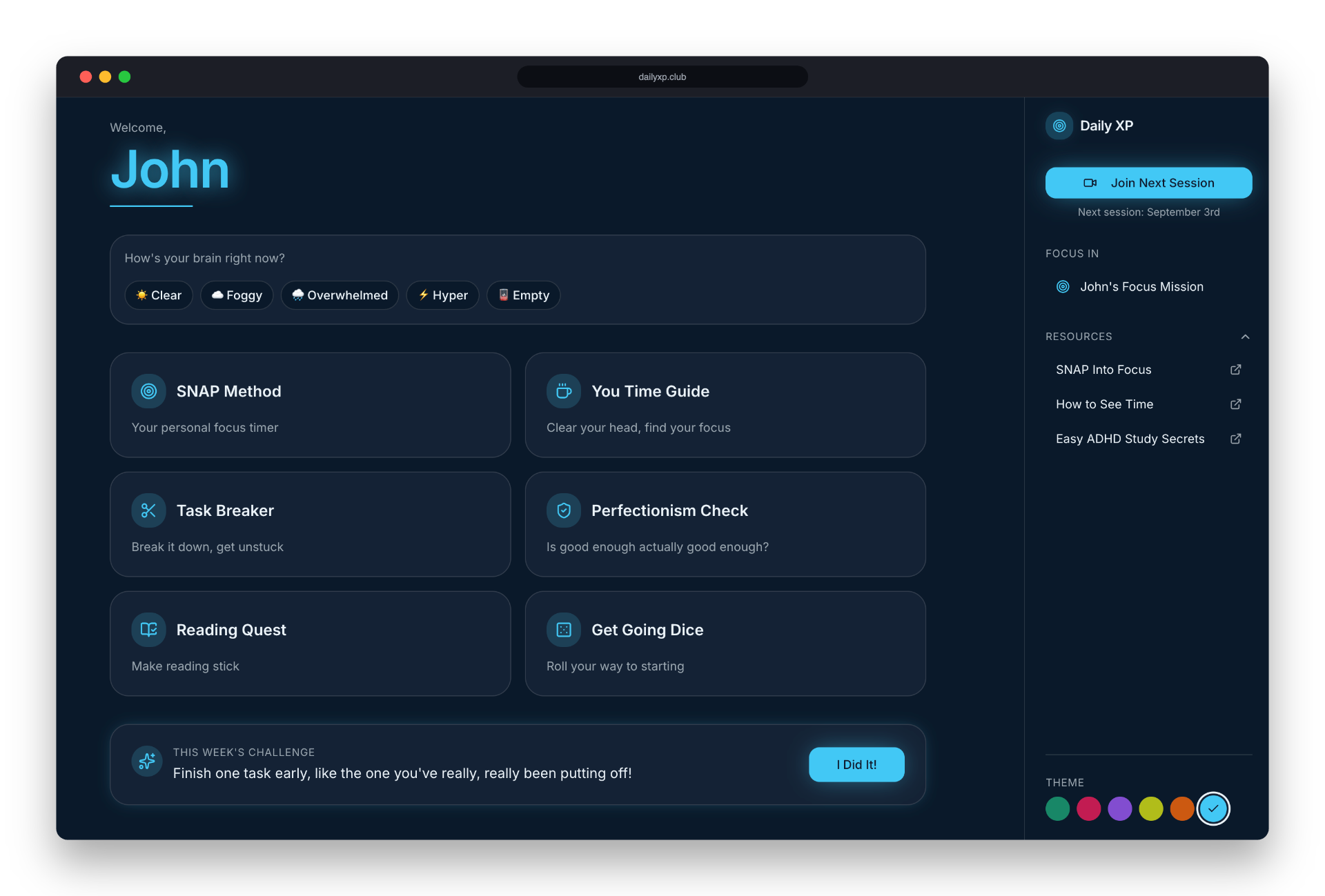Viewport: 1325px width, 896px height.
Task: Click external link icon for SNAP Into Focus
Action: [x=1236, y=370]
